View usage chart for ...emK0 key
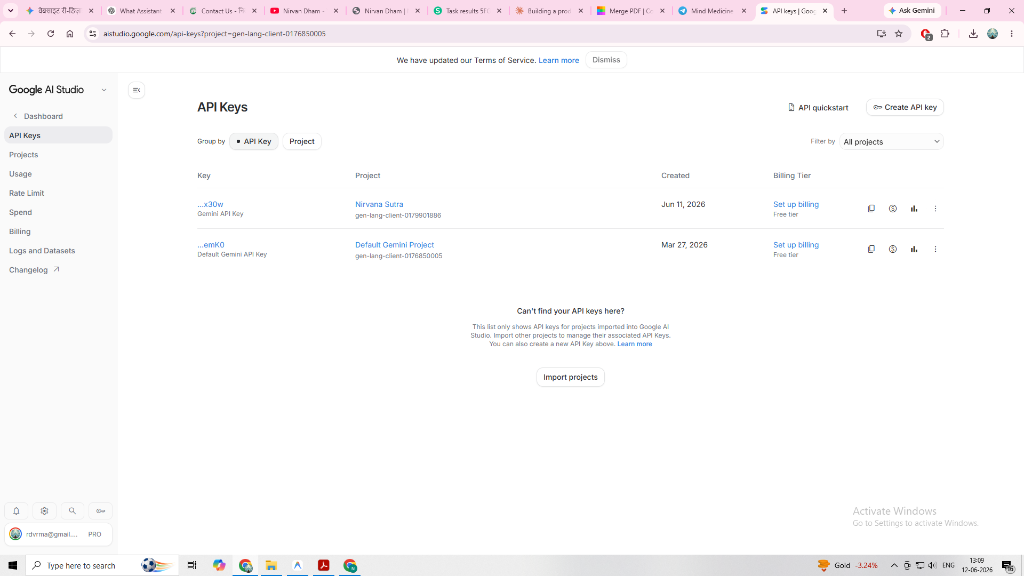1024x576 pixels. [914, 249]
